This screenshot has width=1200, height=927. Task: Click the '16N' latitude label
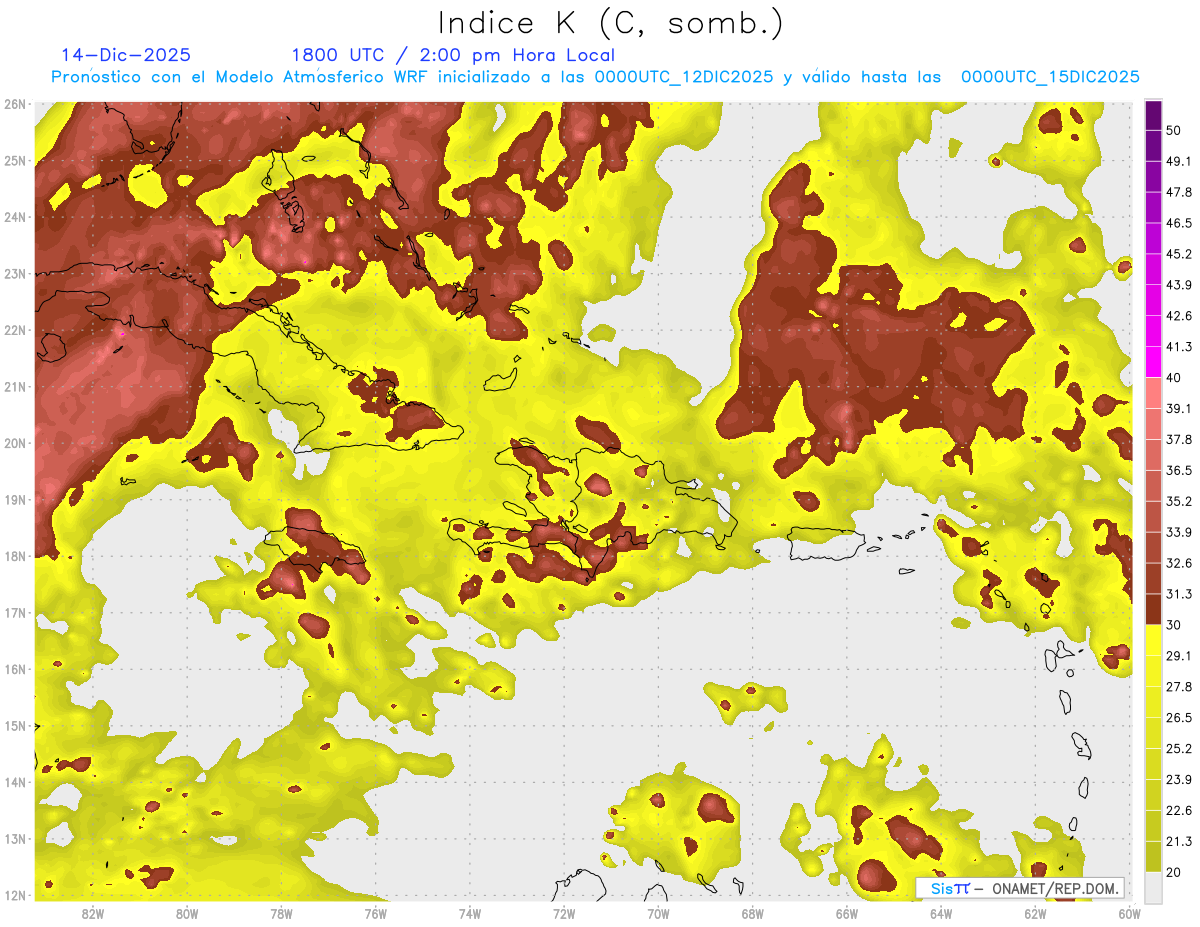click(x=15, y=669)
